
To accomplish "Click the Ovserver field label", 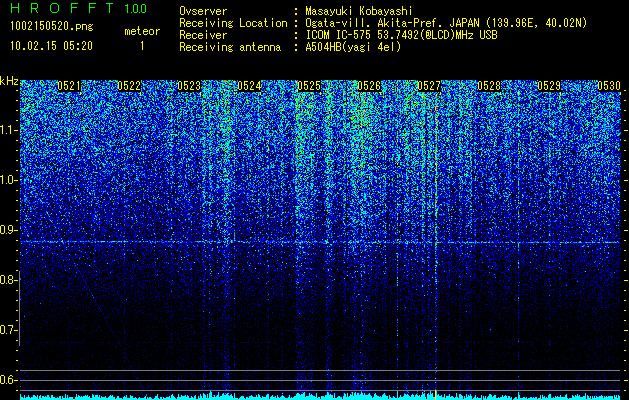I will click(203, 11).
